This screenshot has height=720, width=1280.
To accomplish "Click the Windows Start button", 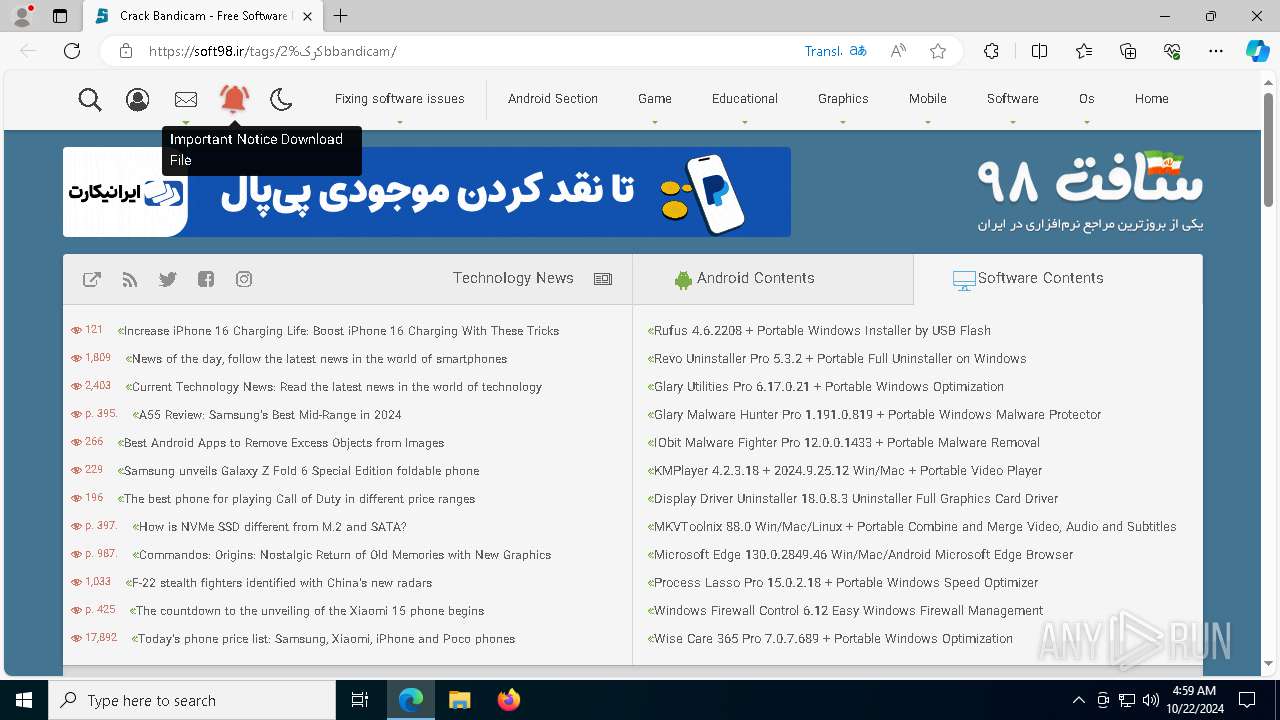I will coord(24,700).
